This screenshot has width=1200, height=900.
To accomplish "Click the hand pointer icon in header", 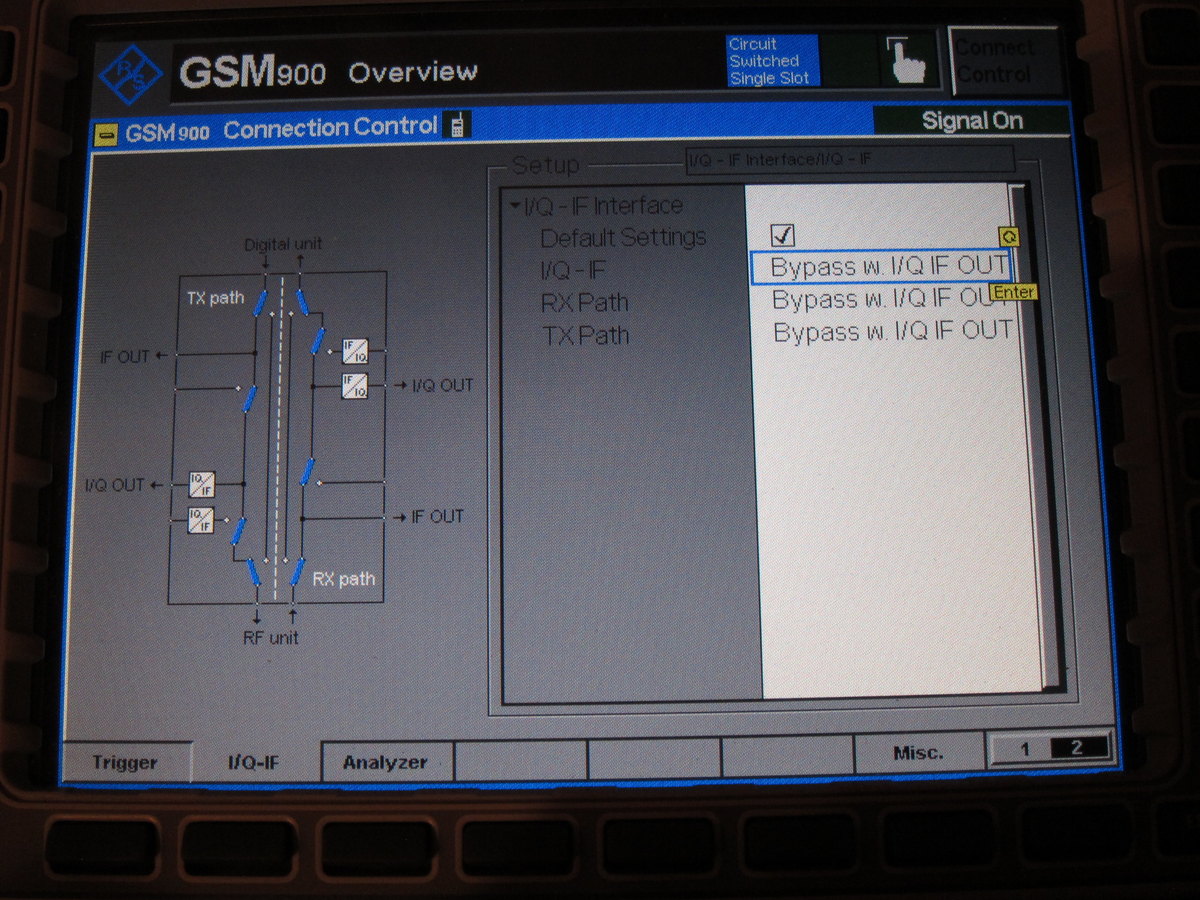I will (x=907, y=61).
